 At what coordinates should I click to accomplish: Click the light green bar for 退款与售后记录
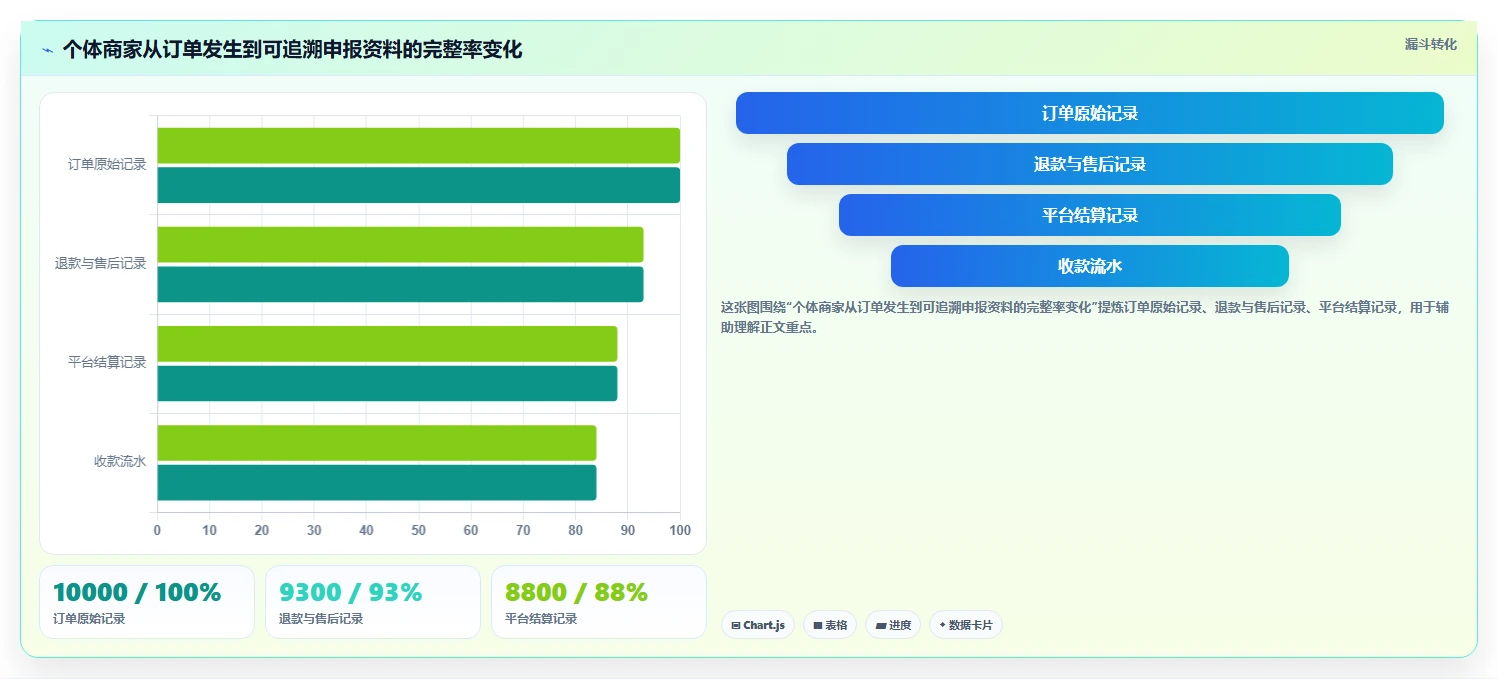(400, 245)
